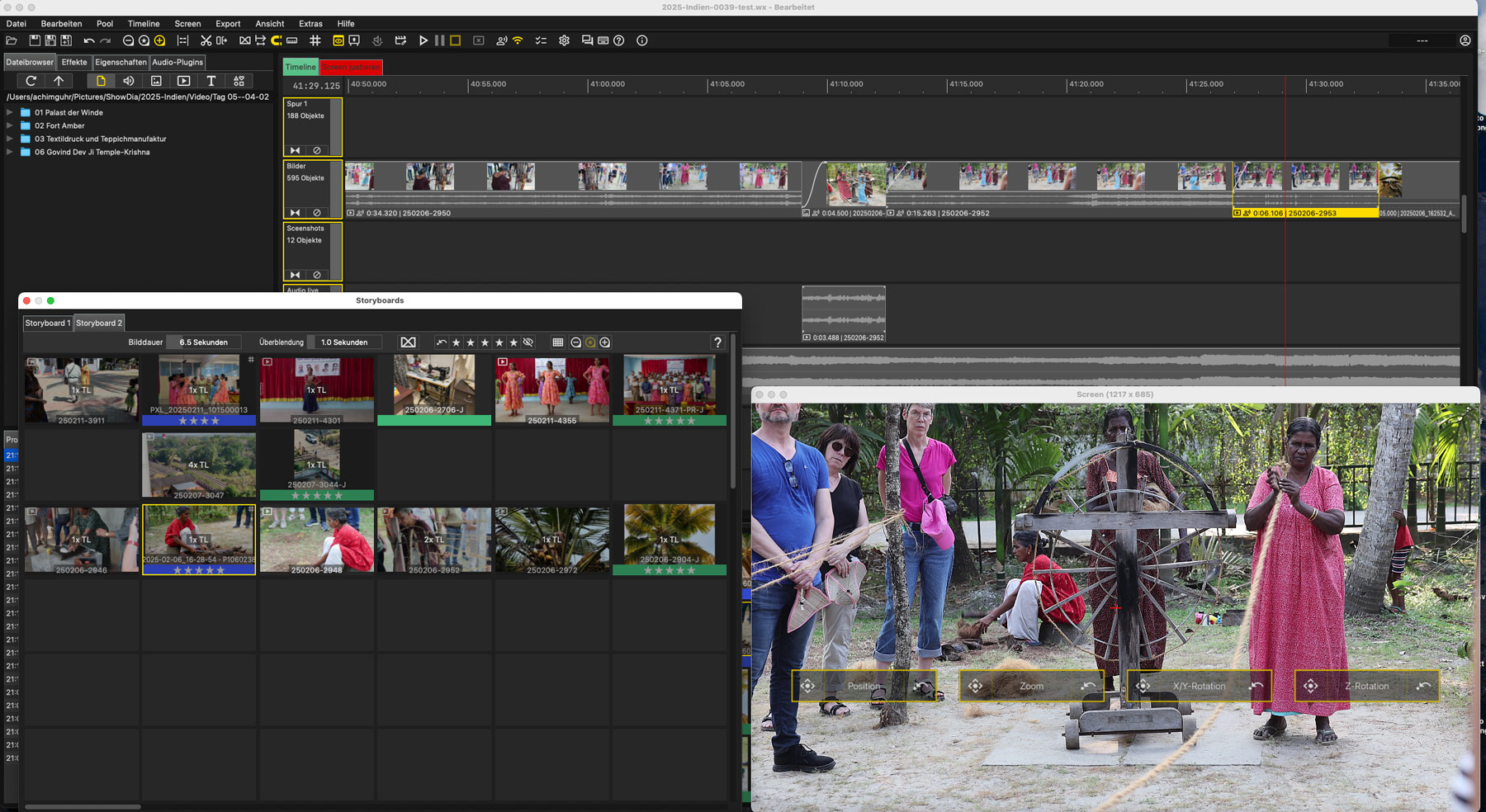
Task: Toggle the text objects filter T icon
Action: 211,81
